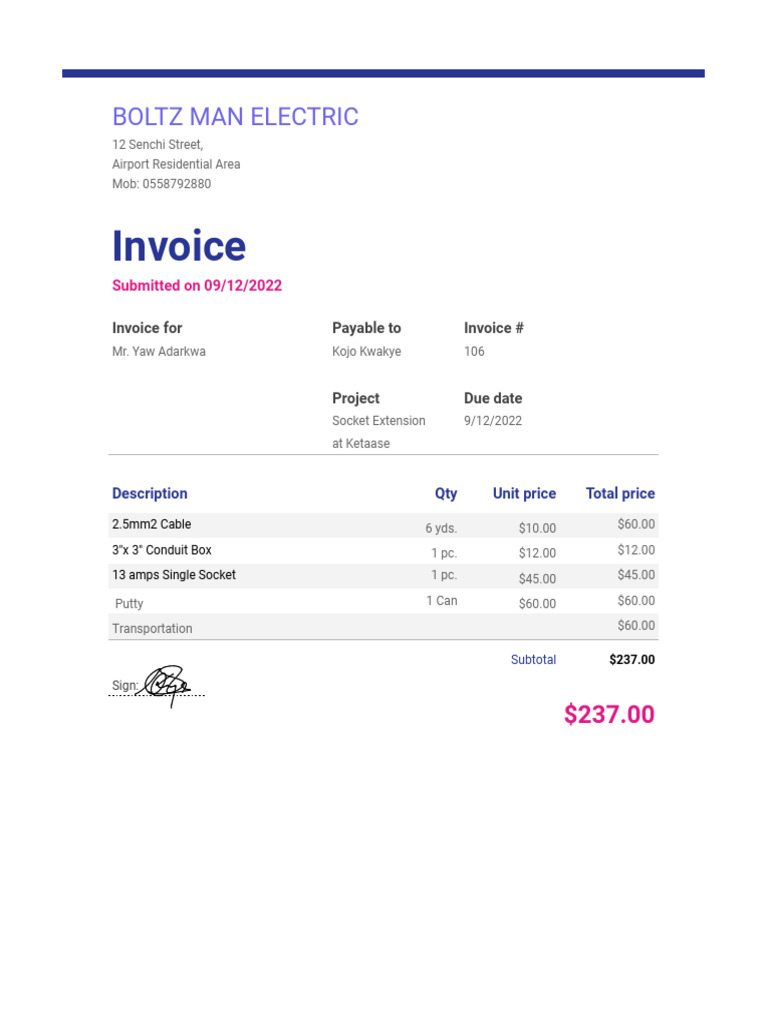Click the name Mr. Yaw Adarkwa
The image size is (768, 1024).
tap(159, 352)
